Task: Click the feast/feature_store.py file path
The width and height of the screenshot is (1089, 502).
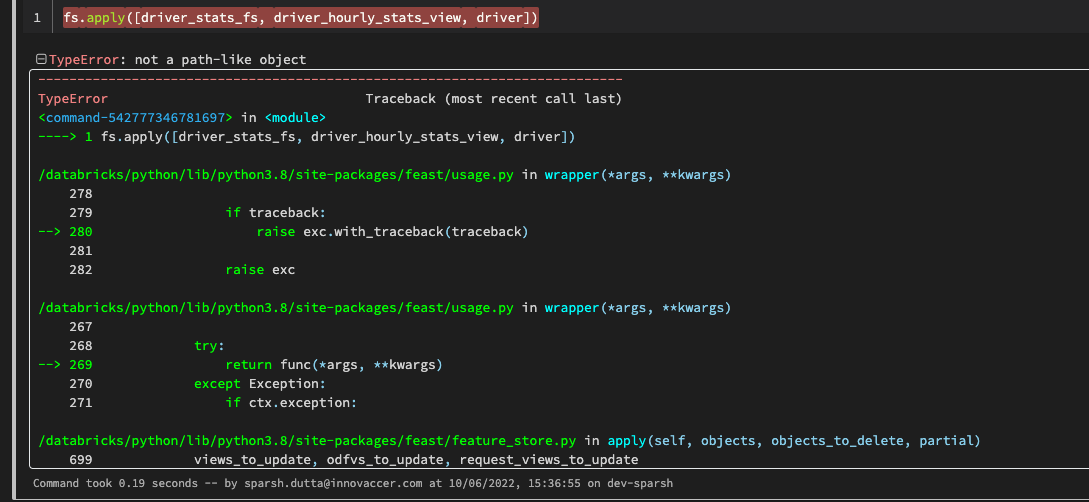Action: [x=308, y=440]
